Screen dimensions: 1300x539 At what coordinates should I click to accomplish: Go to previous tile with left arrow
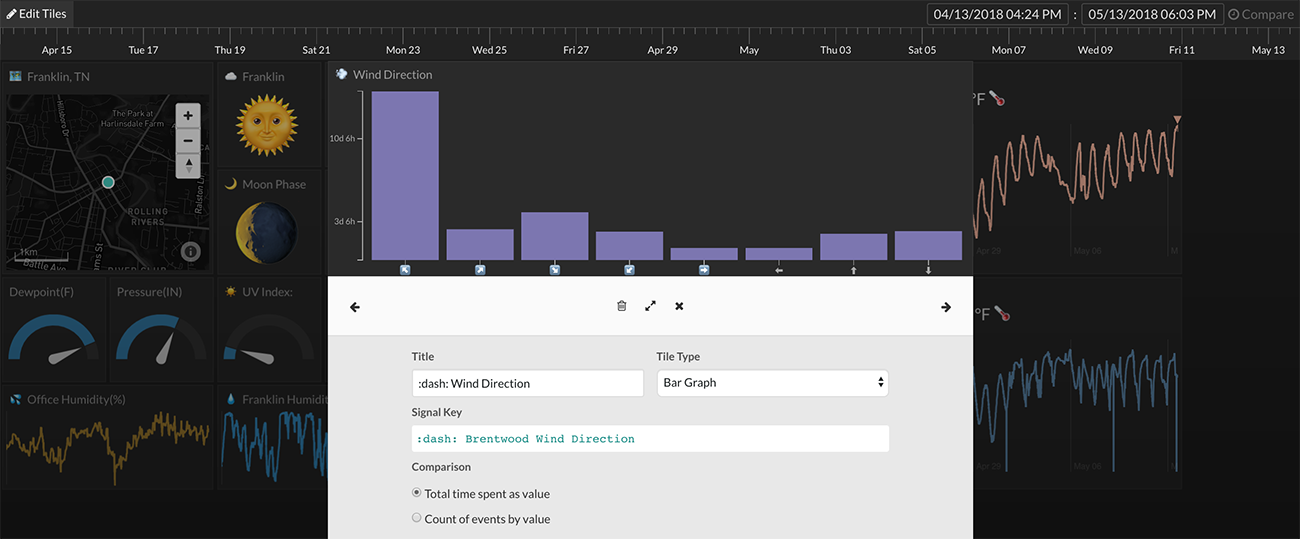[x=355, y=307]
